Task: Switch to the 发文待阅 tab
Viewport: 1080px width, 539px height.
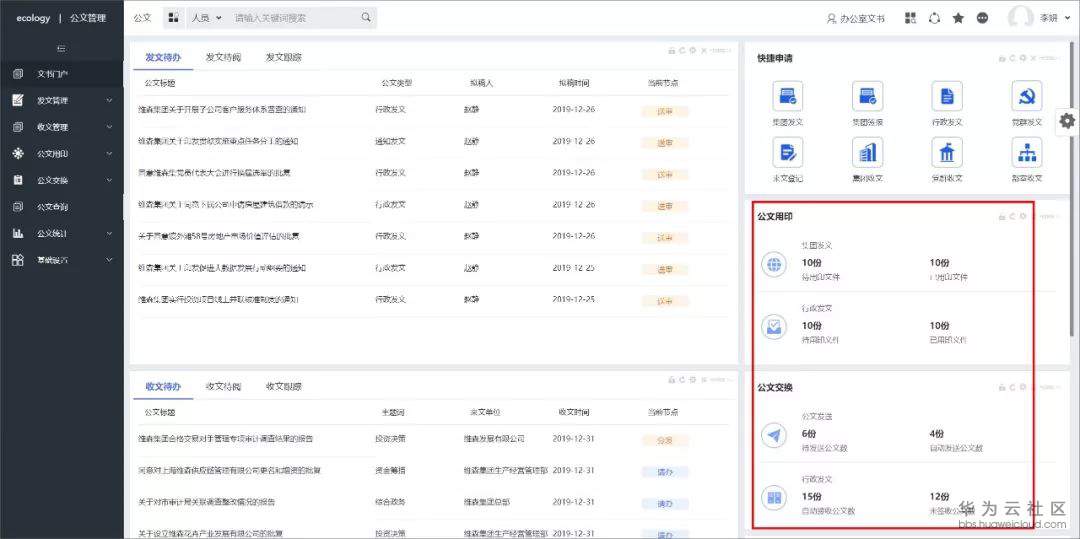Action: (x=223, y=58)
